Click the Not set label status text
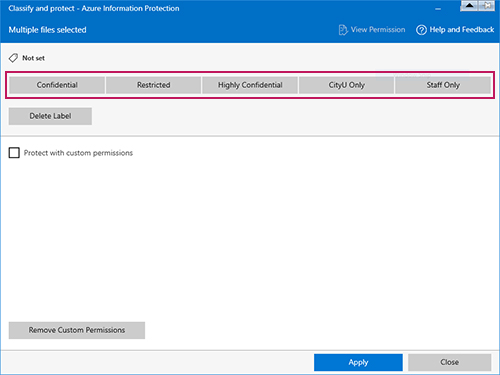Image resolution: width=500 pixels, height=375 pixels. pyautogui.click(x=33, y=58)
